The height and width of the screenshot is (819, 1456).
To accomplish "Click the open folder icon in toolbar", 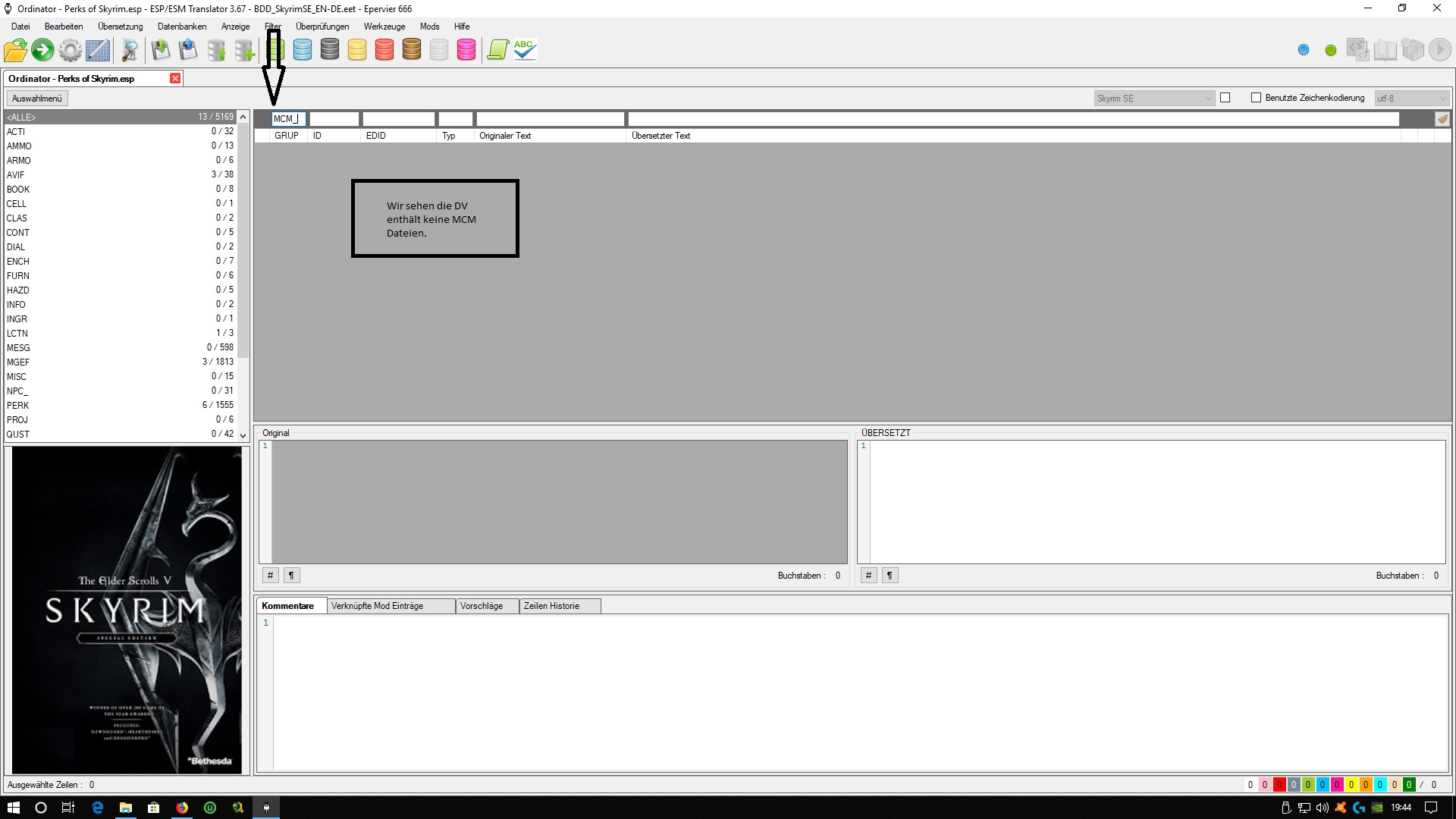I will [15, 50].
